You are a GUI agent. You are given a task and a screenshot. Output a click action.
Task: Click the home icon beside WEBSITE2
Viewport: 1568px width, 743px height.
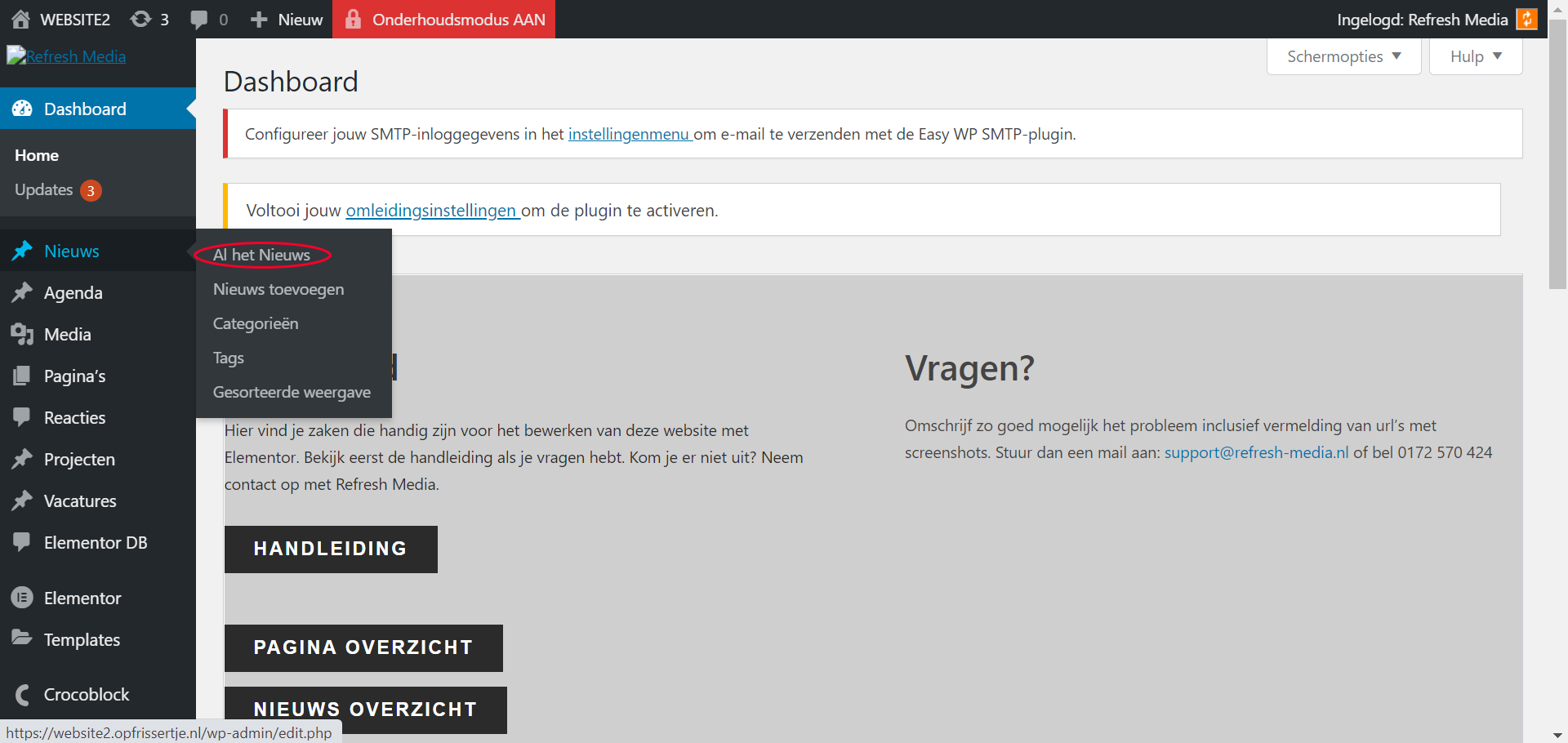pos(21,19)
